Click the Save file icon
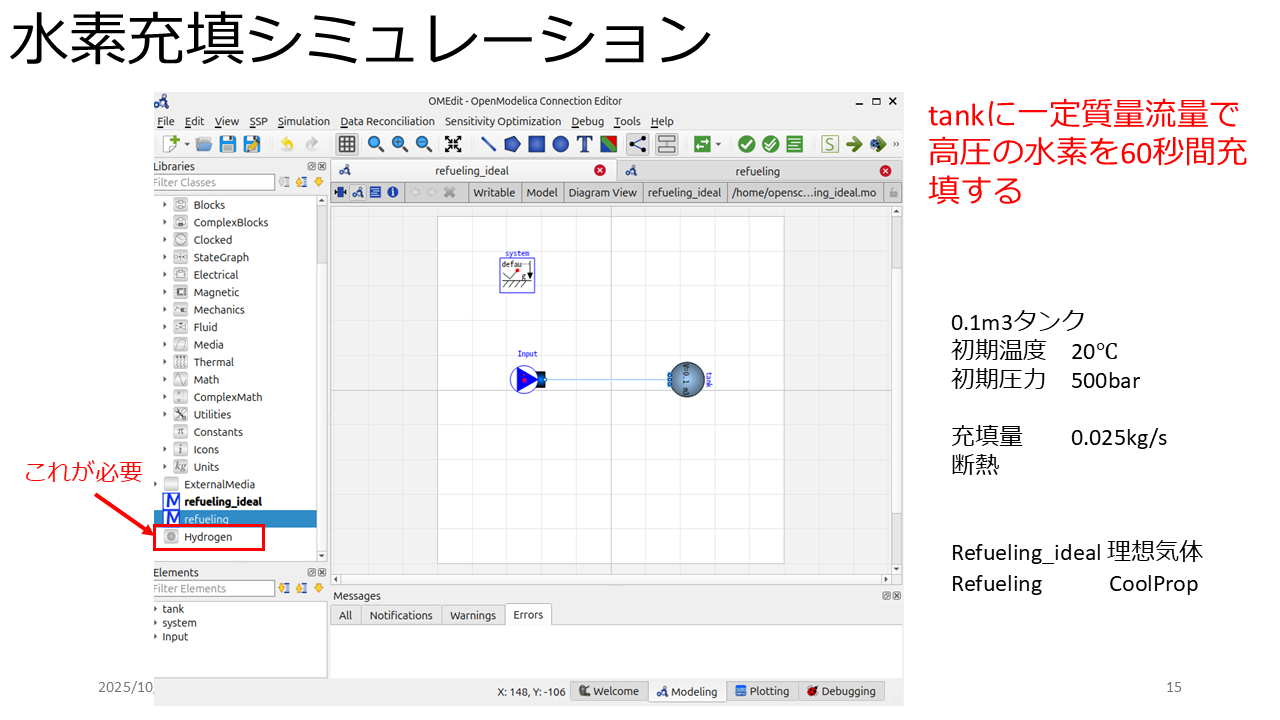Image resolution: width=1280 pixels, height=720 pixels. pyautogui.click(x=228, y=144)
